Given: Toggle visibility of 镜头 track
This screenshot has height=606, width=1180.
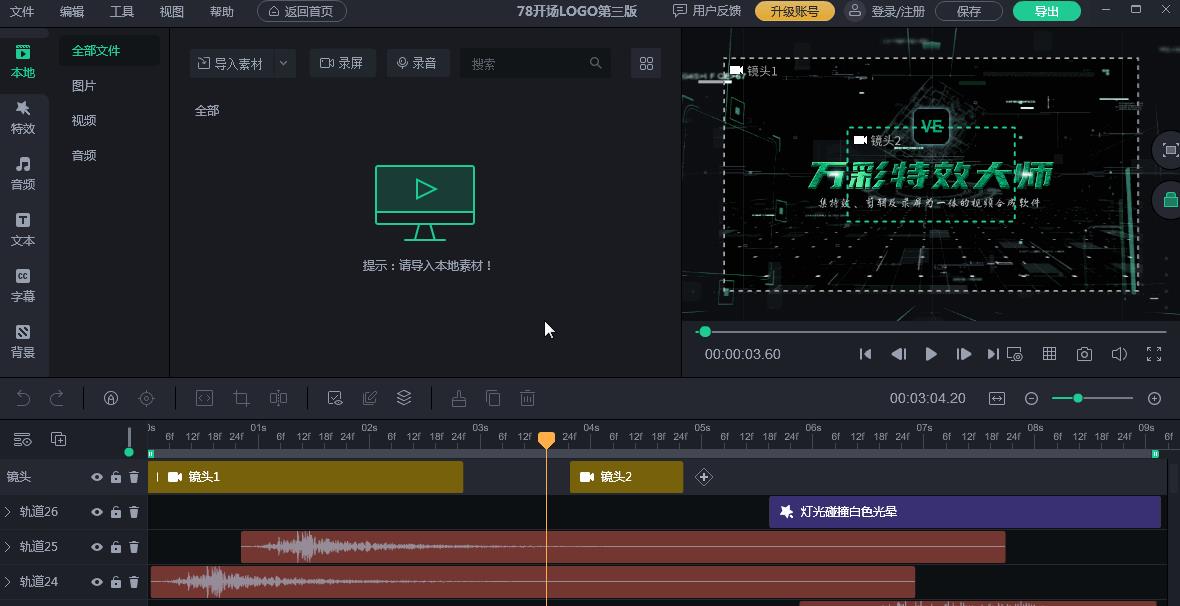Looking at the screenshot, I should (96, 477).
